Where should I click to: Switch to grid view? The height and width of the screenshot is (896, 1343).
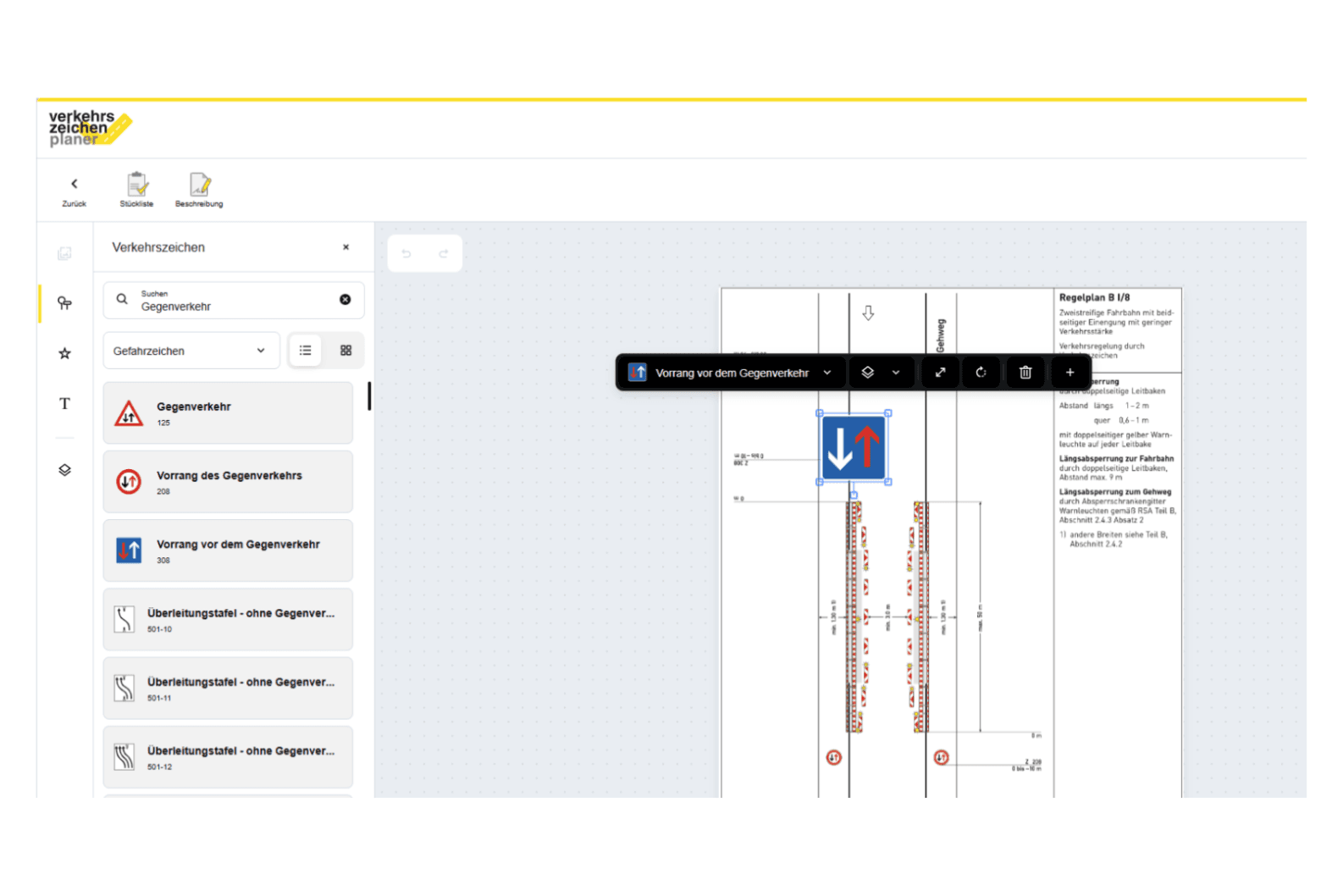coord(345,351)
